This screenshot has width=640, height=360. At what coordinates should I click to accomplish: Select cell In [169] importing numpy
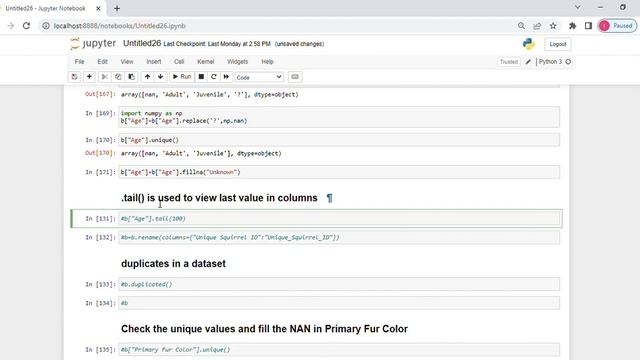339,117
